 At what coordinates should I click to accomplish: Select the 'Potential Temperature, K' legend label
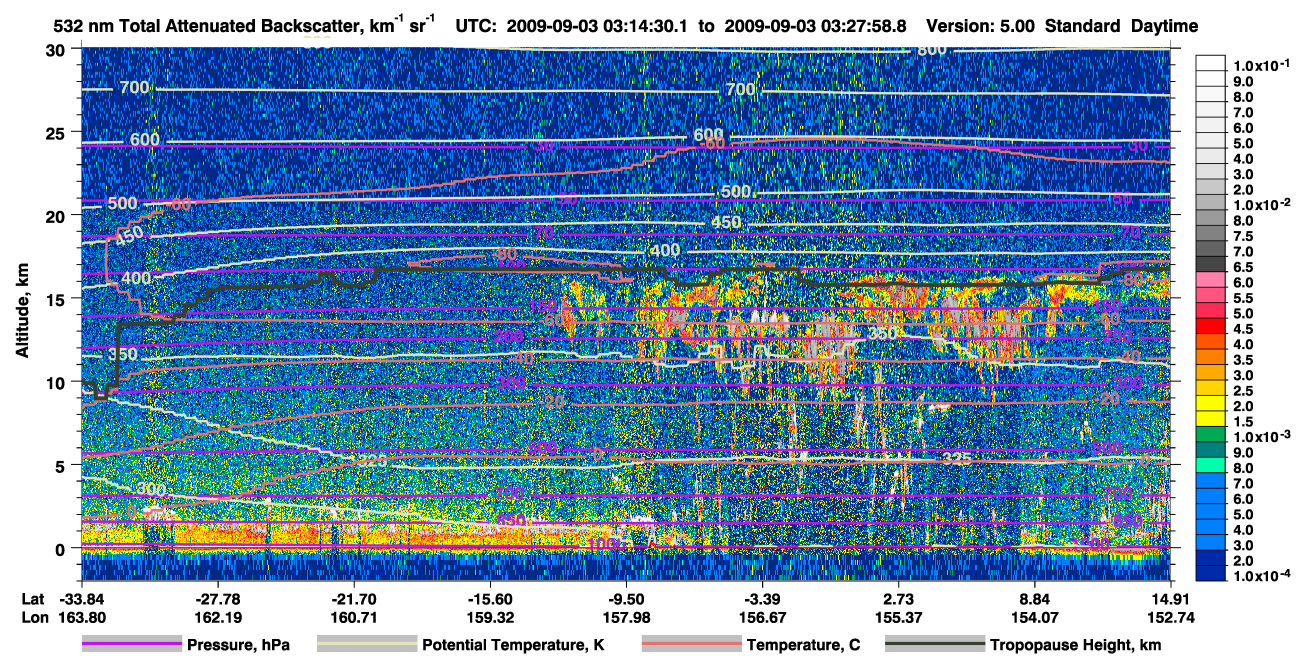click(x=513, y=646)
